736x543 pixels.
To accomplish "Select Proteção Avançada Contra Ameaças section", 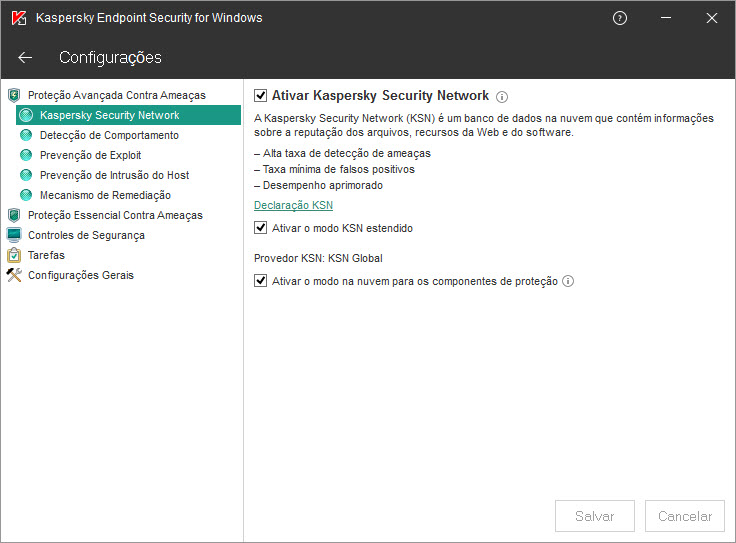I will tap(116, 95).
